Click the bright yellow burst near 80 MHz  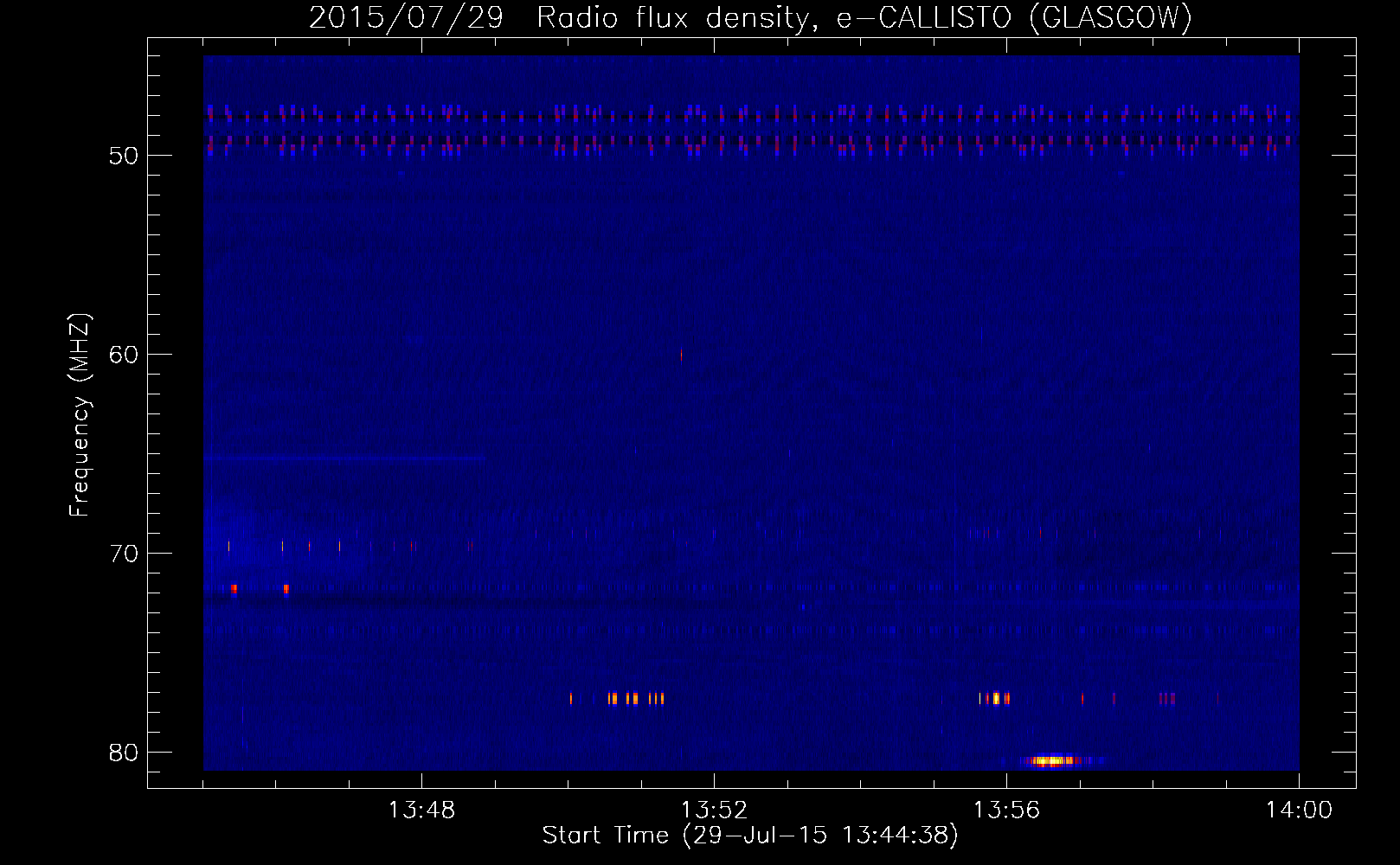tap(1051, 761)
